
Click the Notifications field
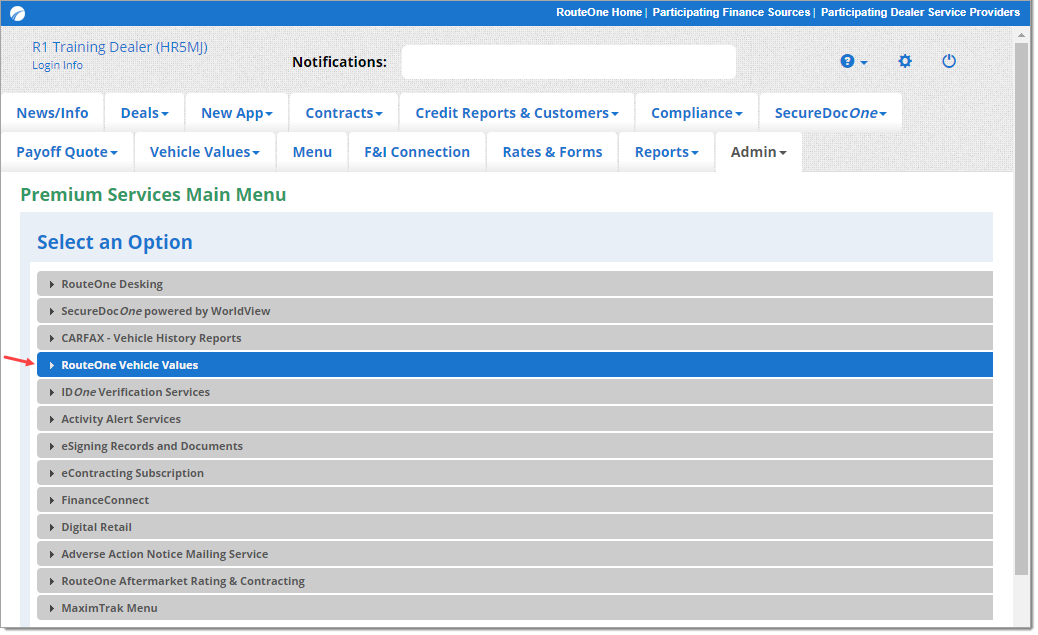(569, 62)
